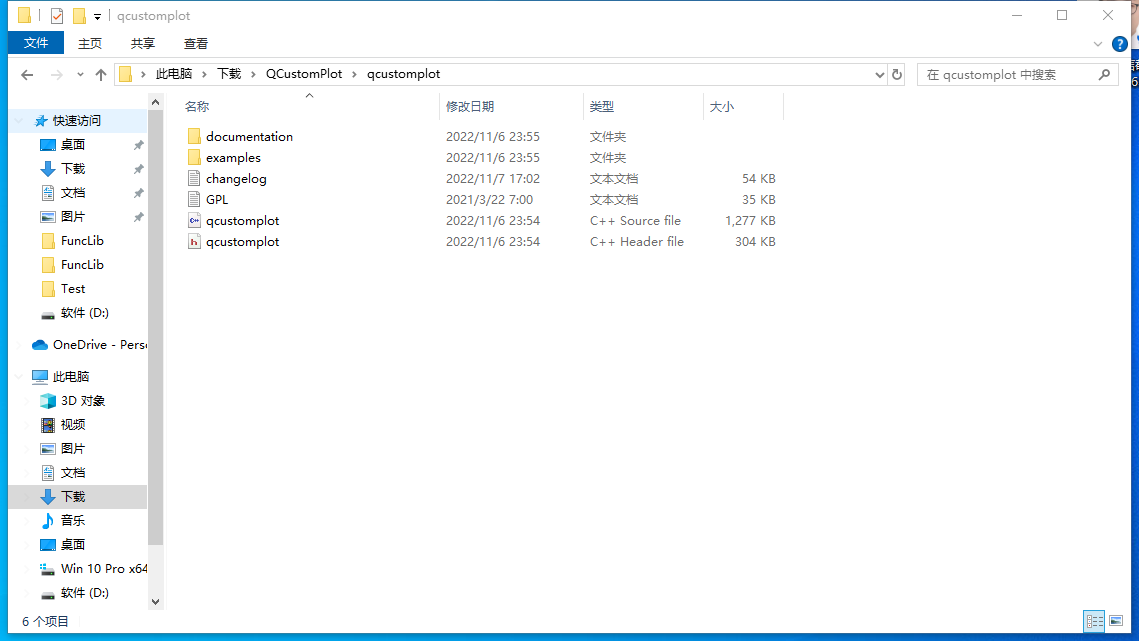Open the Help question mark icon

point(1120,44)
